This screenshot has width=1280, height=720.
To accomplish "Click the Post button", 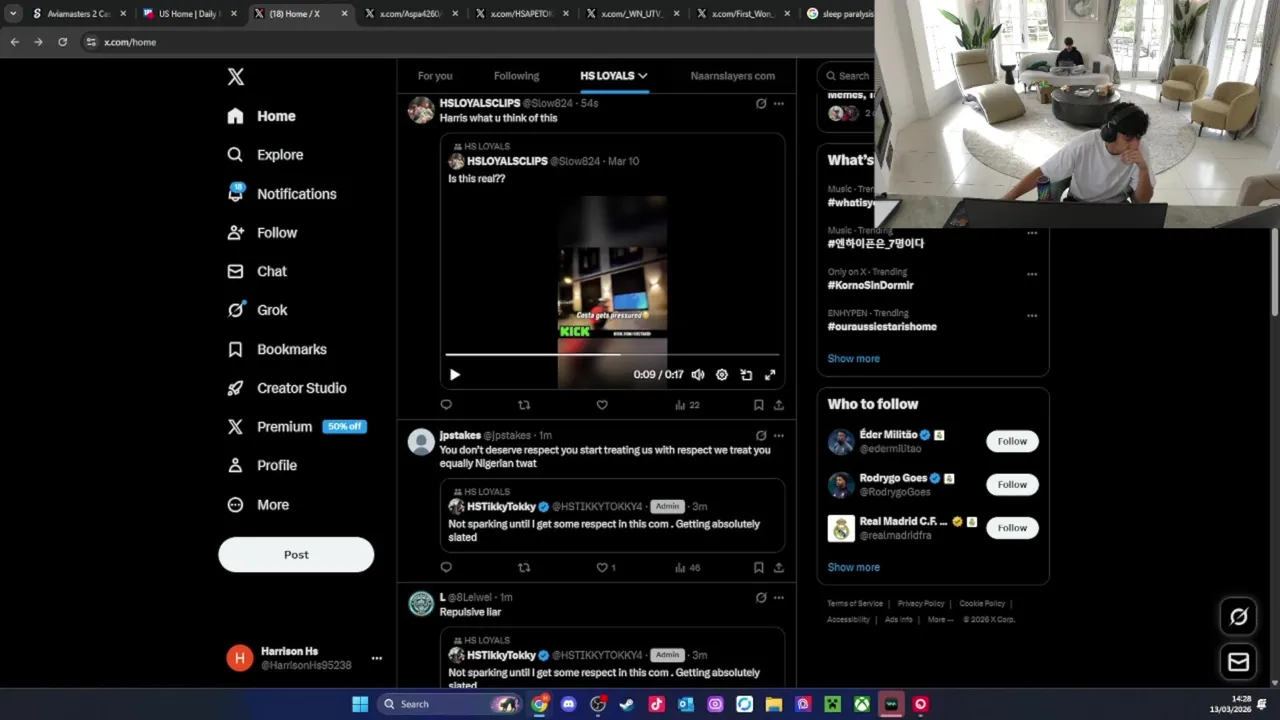I will coord(296,555).
